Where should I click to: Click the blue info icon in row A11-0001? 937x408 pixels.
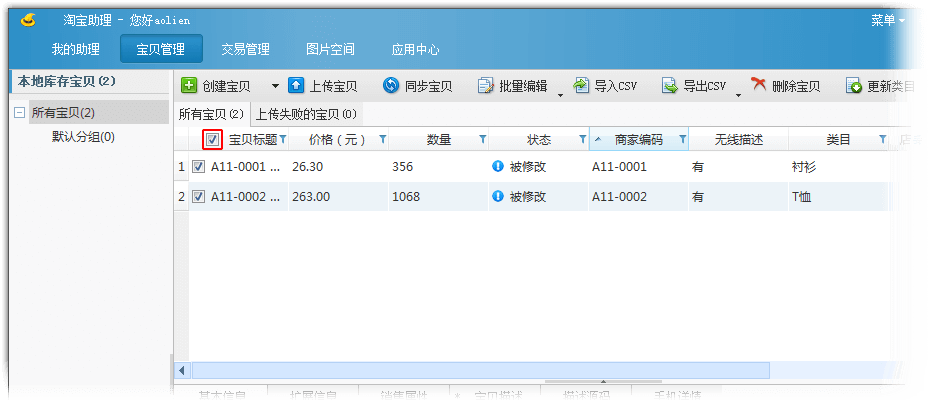497,166
